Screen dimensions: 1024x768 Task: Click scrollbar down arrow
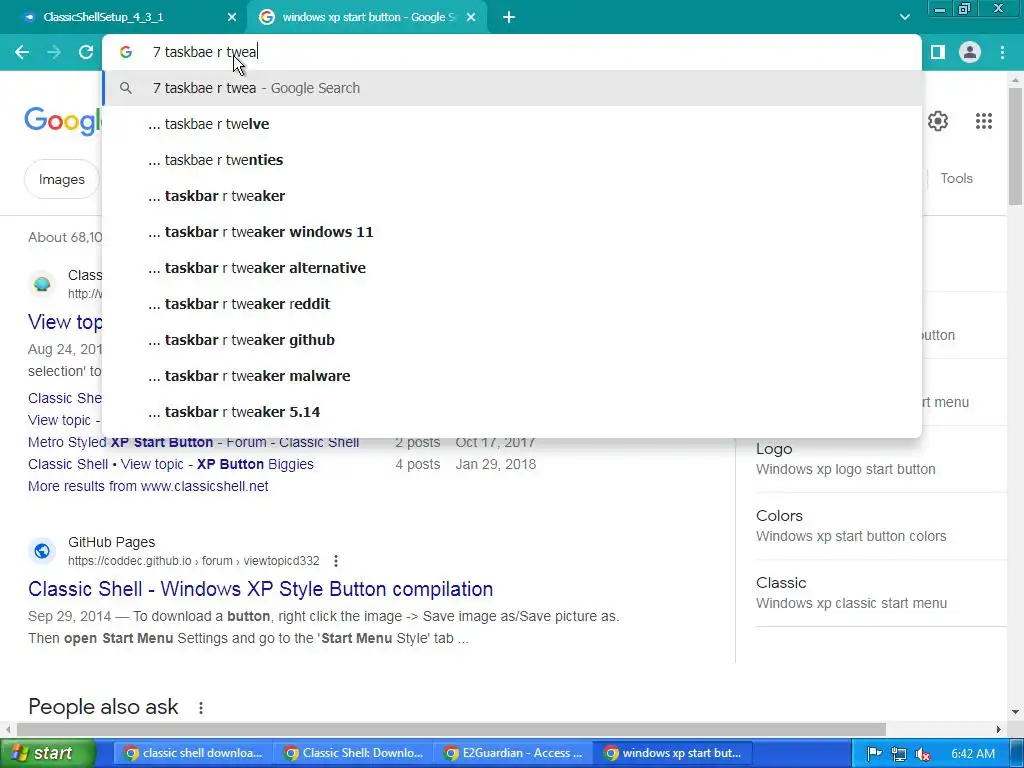click(x=1015, y=712)
